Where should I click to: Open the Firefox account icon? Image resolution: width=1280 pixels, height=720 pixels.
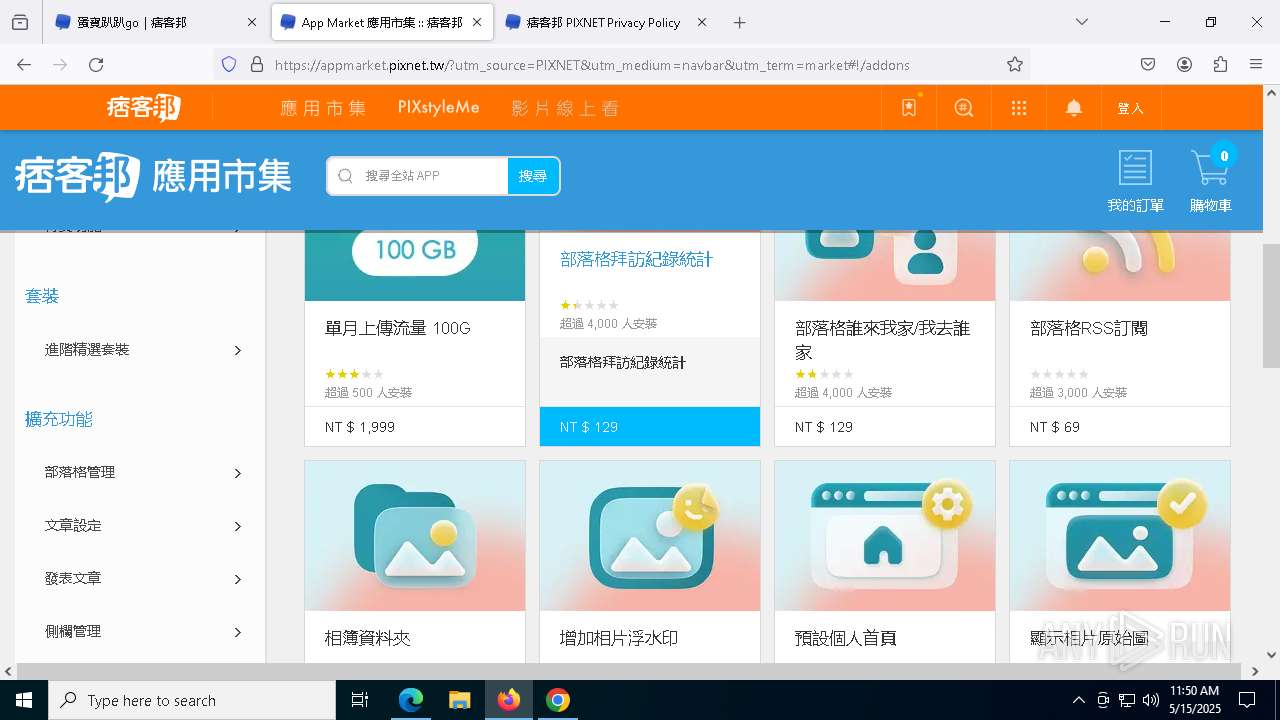click(x=1184, y=64)
